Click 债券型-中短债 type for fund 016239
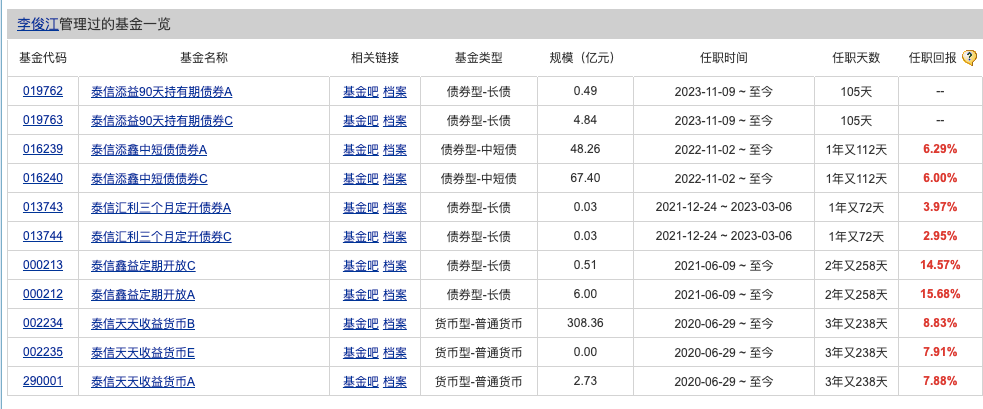Viewport: 983px width, 409px height. pyautogui.click(x=478, y=150)
